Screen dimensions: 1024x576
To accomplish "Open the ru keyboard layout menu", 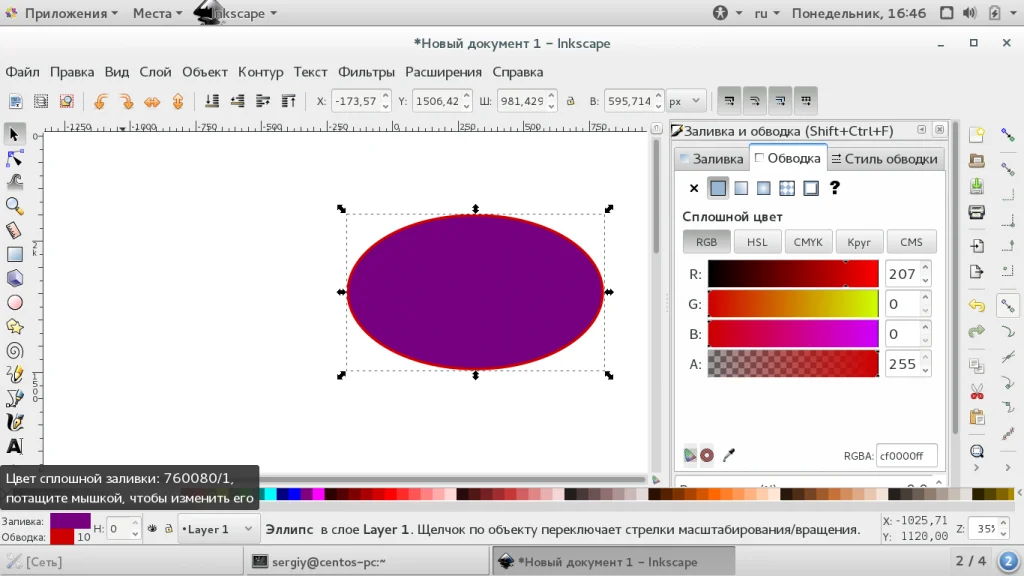I will click(767, 13).
